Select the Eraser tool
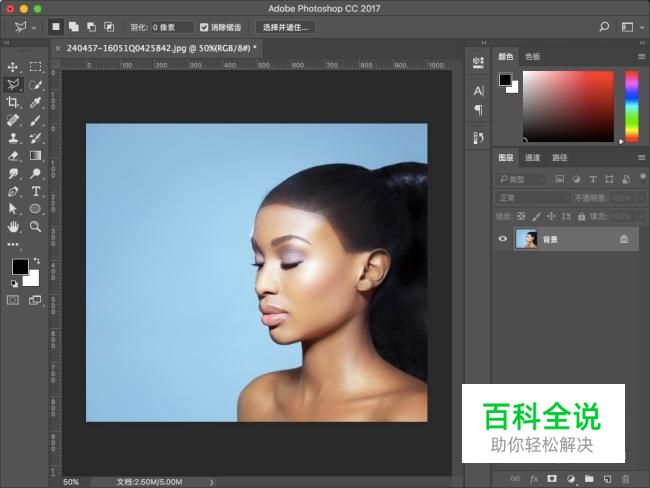 (x=13, y=156)
